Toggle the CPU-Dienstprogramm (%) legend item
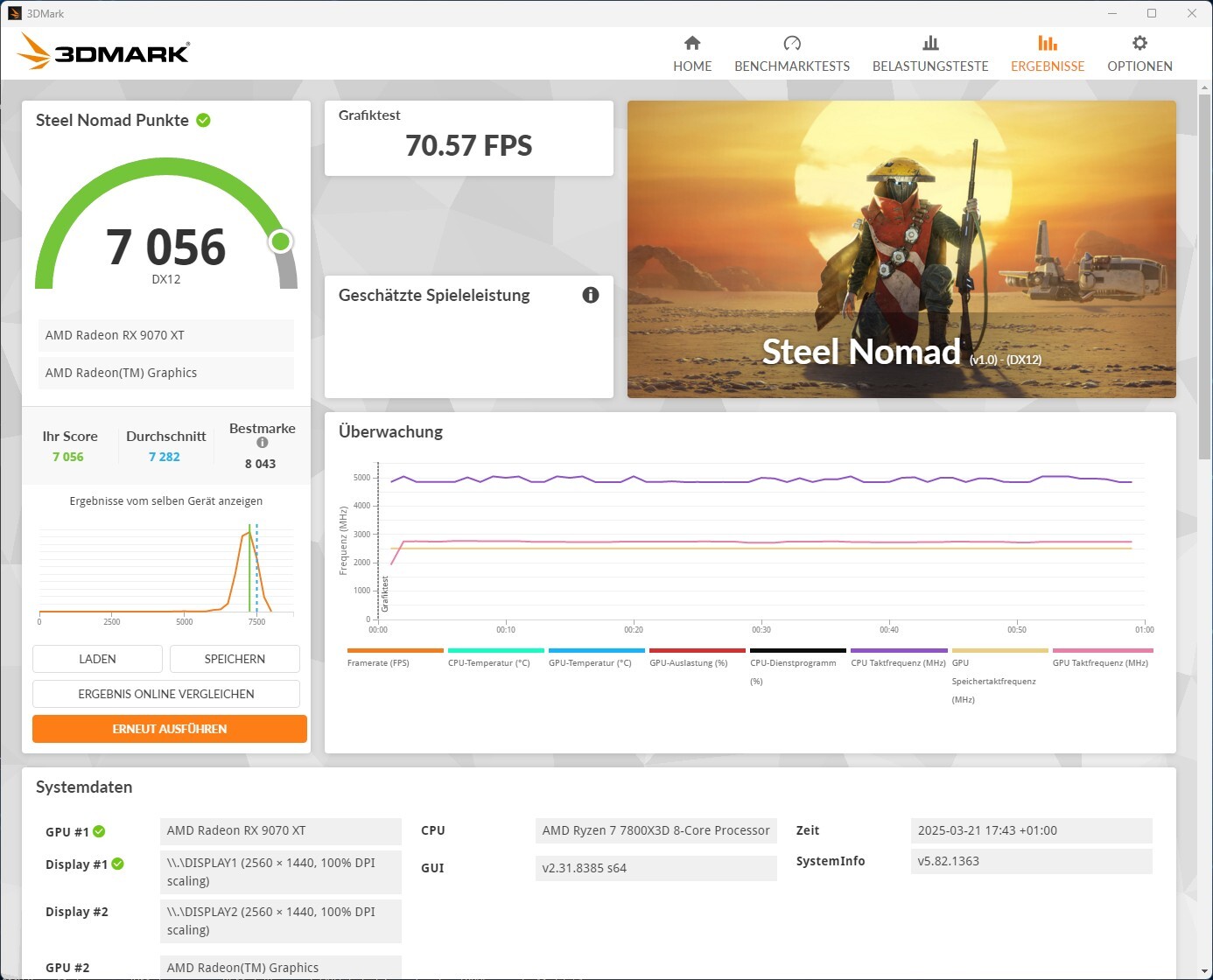Screen dimensions: 1213x980 (x=798, y=667)
